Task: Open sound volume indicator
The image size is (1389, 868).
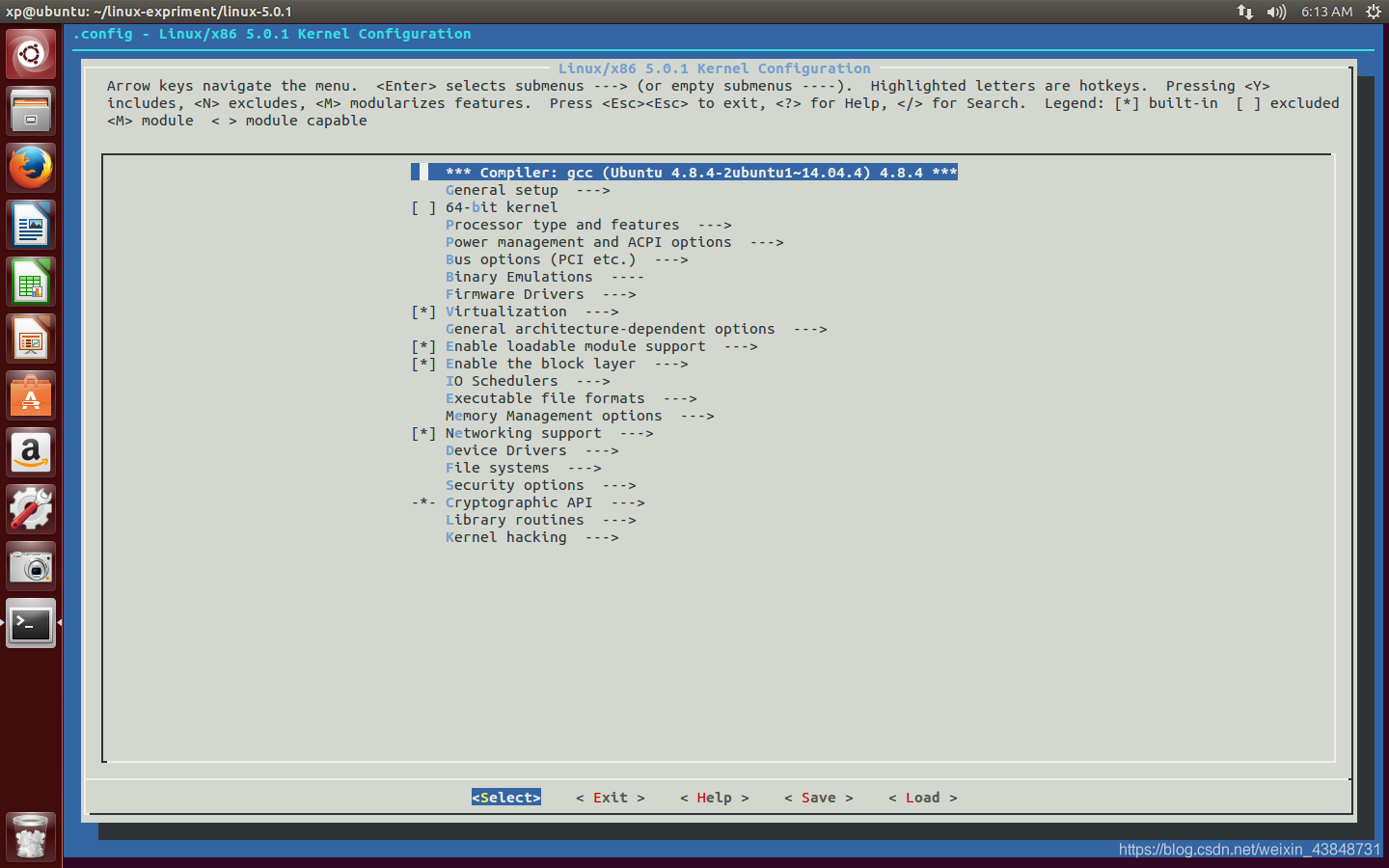Action: [x=1276, y=12]
